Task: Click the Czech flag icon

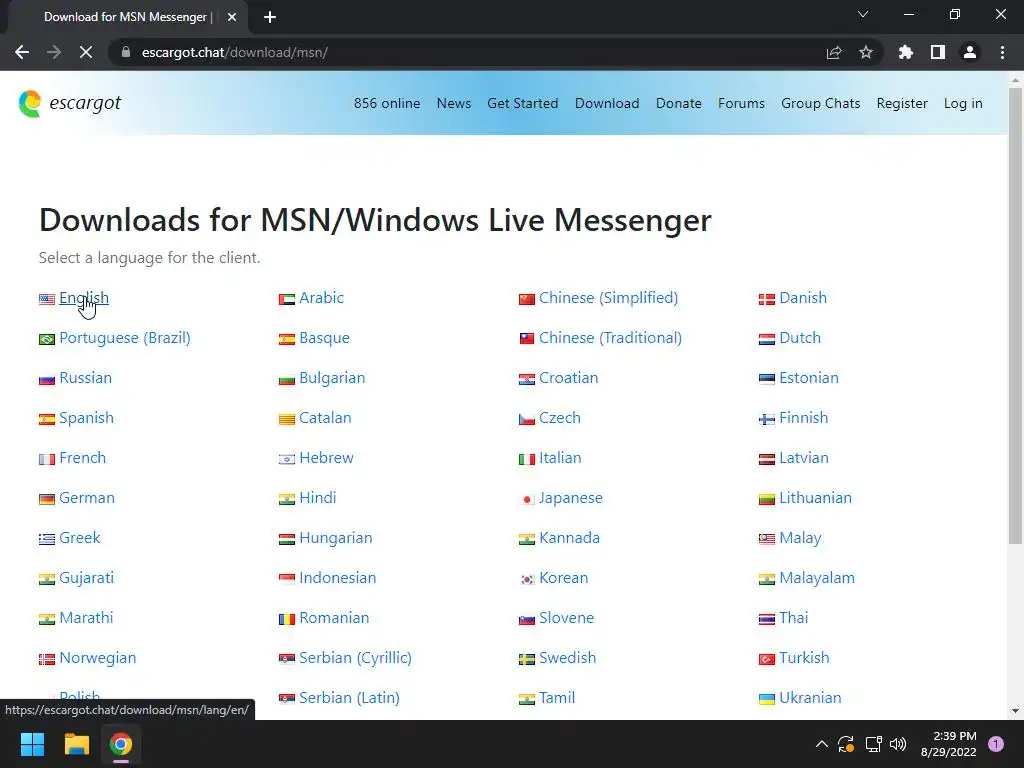Action: [x=527, y=419]
